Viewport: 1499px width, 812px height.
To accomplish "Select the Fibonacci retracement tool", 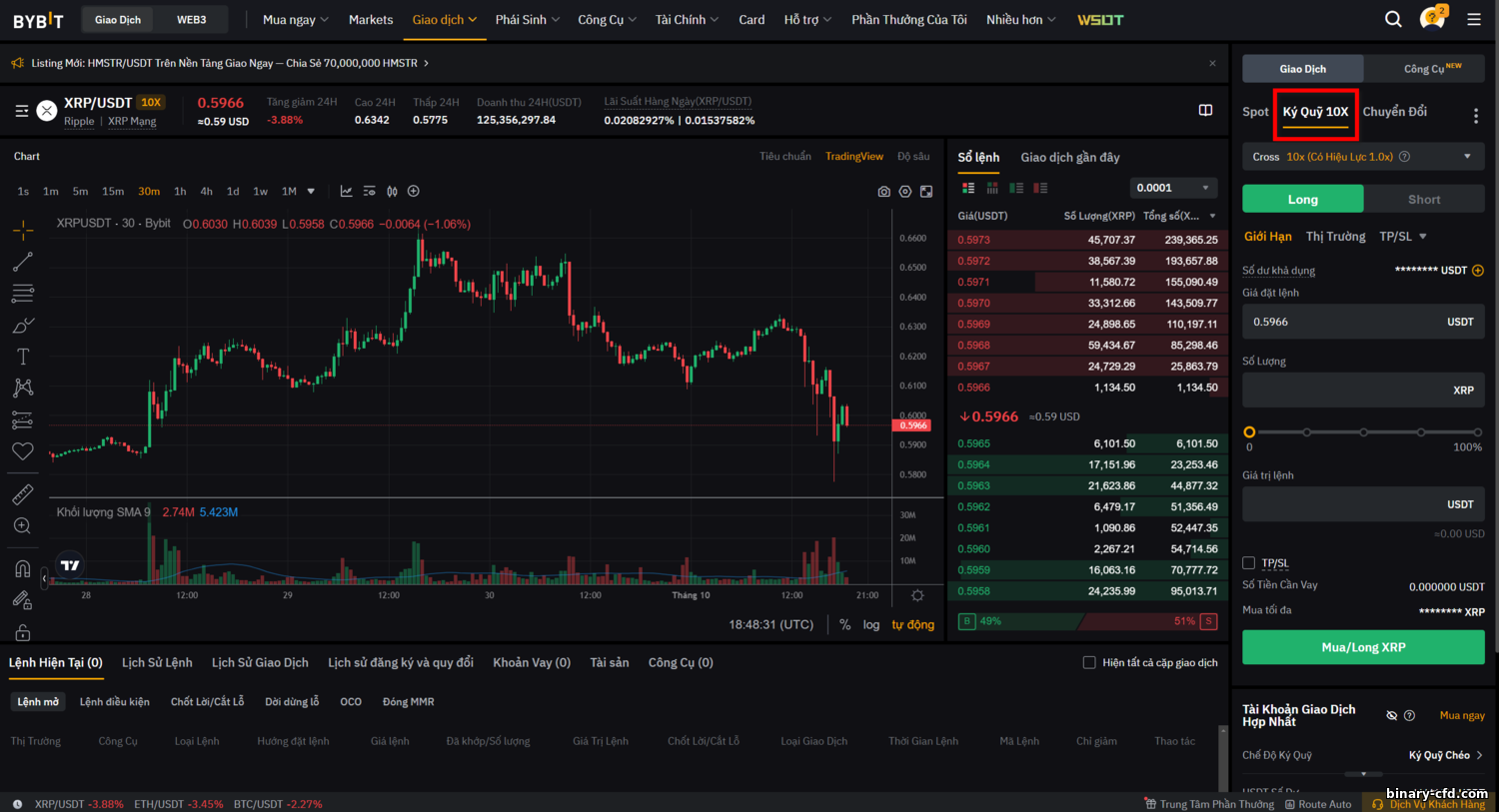I will pos(23,294).
